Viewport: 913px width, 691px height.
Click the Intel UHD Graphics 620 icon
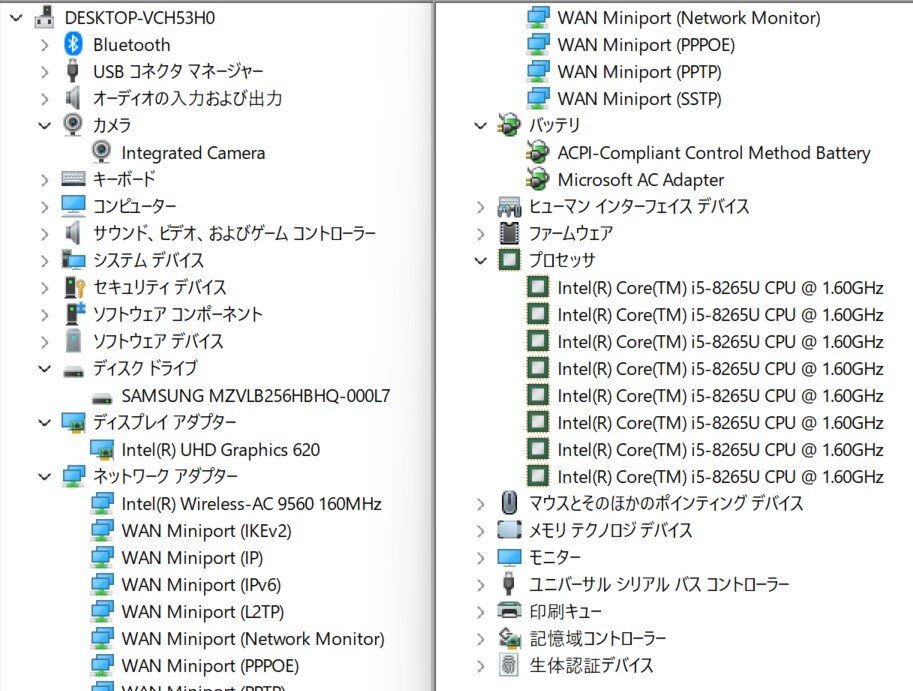(x=102, y=449)
